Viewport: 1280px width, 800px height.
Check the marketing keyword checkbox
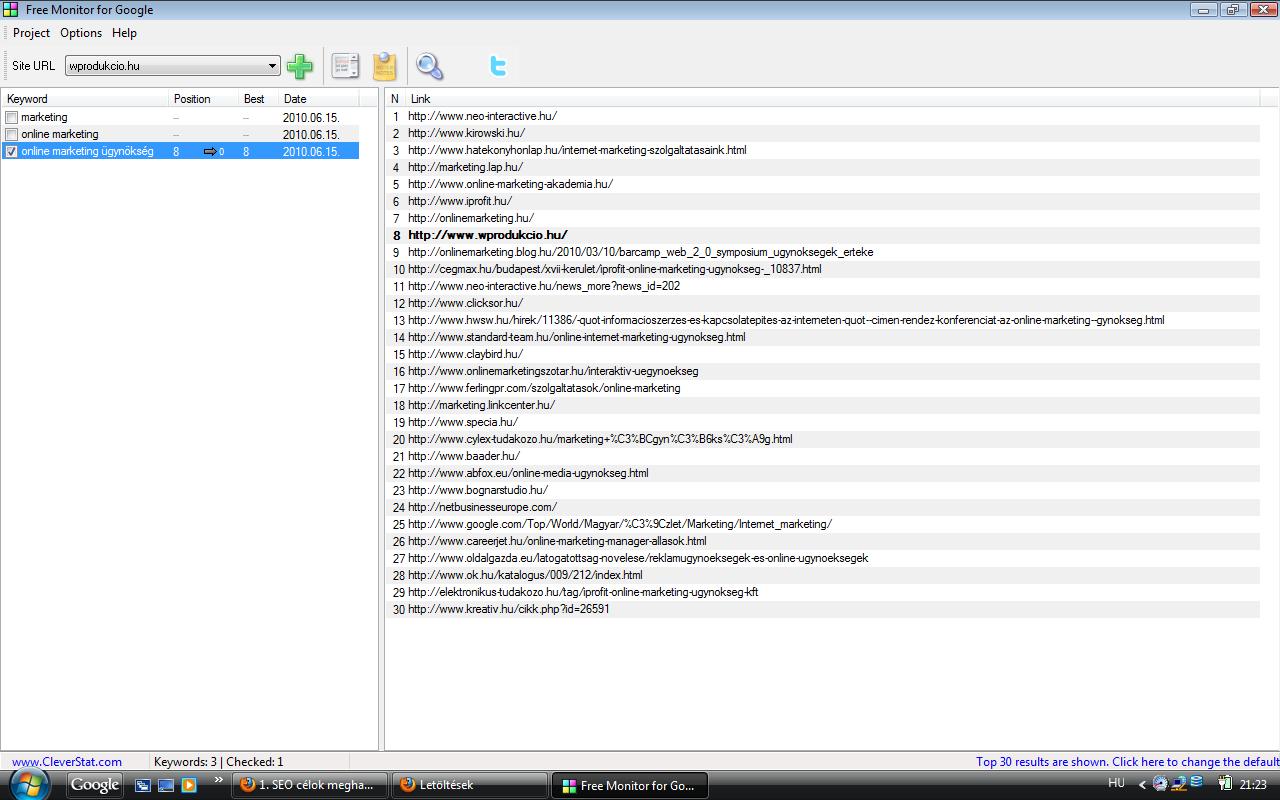coord(12,118)
